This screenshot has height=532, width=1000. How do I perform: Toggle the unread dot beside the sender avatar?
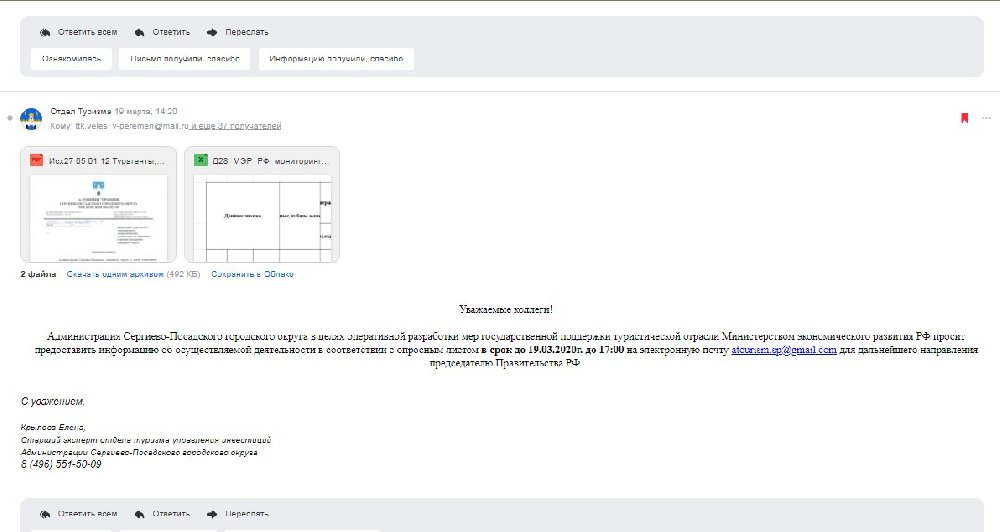coord(10,118)
